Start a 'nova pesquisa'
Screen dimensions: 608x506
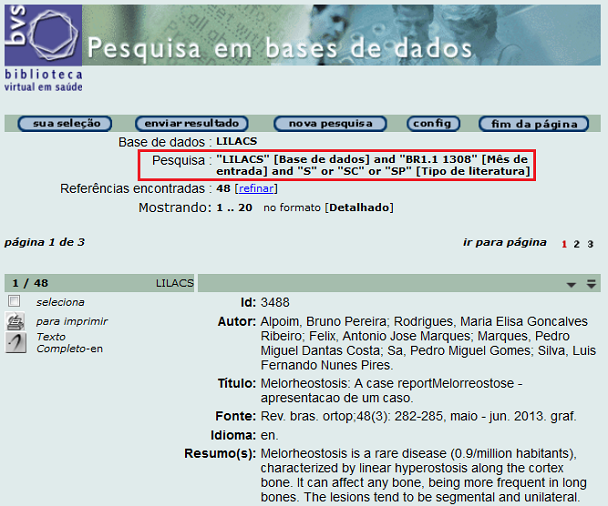(x=330, y=124)
